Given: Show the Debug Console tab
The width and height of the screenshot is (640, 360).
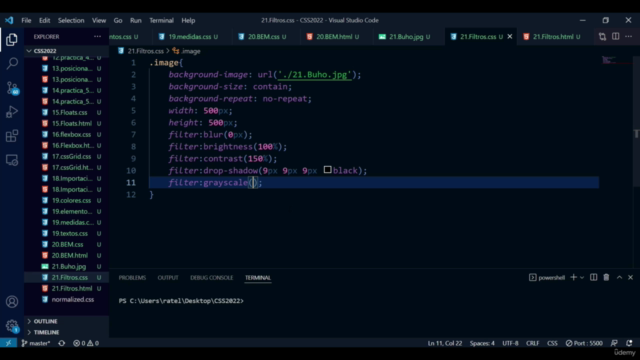Looking at the screenshot, I should click(211, 278).
